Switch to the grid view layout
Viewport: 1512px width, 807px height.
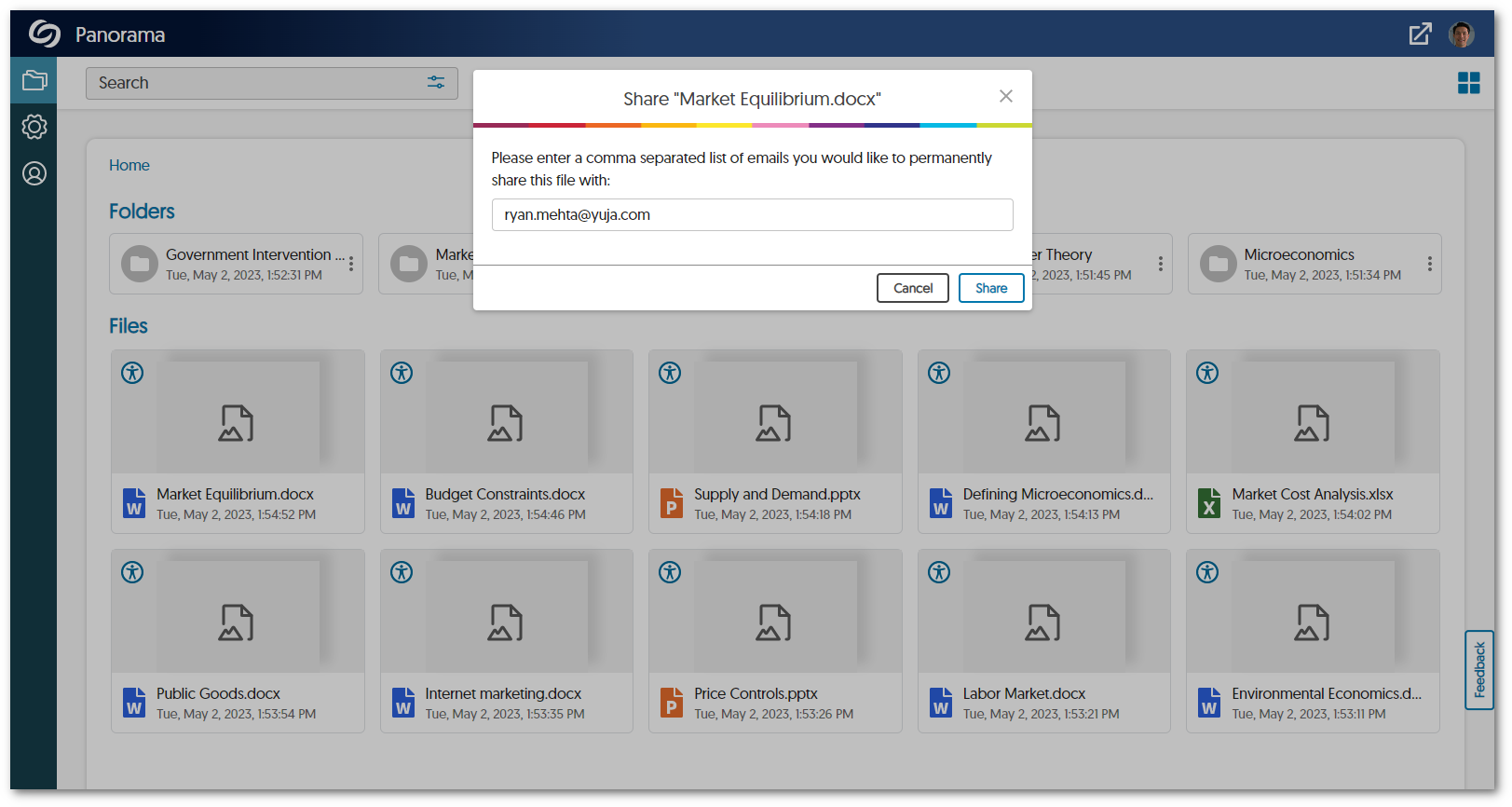(1468, 83)
